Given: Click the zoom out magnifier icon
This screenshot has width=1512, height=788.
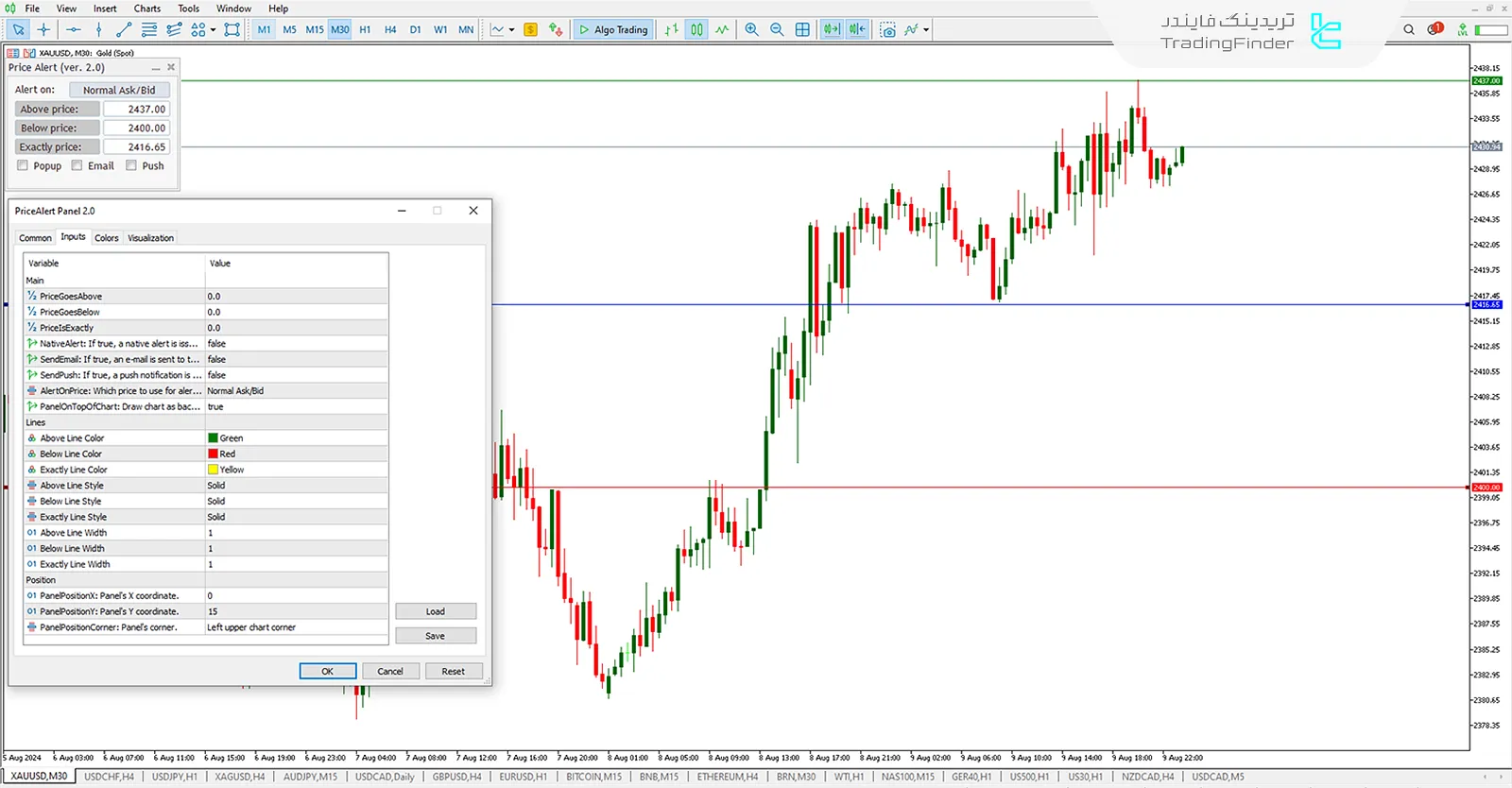Looking at the screenshot, I should (777, 29).
